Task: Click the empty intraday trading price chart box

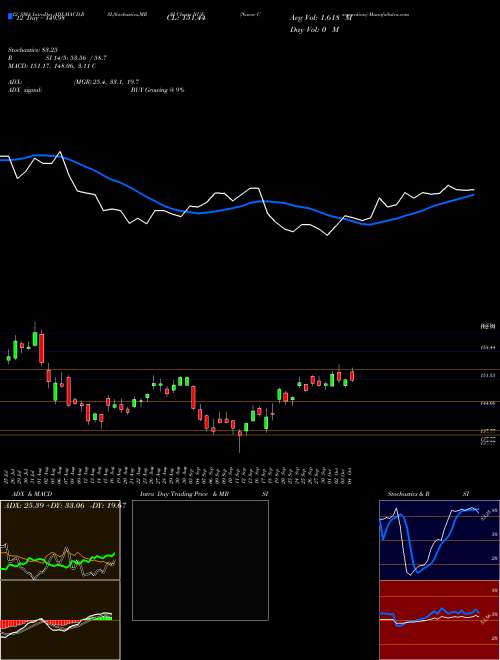Action: [x=200, y=560]
